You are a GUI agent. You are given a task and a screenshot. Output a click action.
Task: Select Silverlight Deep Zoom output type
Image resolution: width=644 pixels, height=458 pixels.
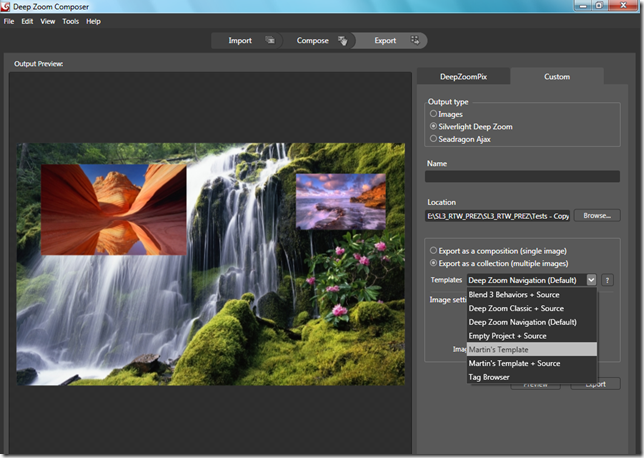coord(432,127)
